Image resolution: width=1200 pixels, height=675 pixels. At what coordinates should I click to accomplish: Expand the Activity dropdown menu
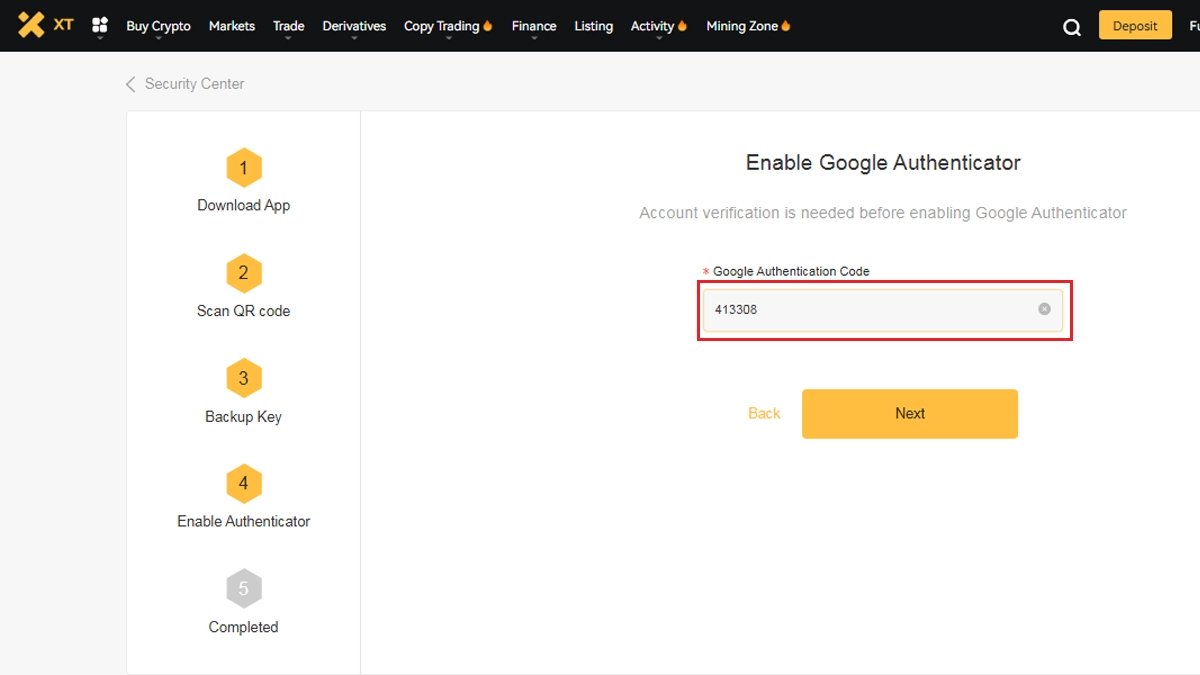click(659, 26)
